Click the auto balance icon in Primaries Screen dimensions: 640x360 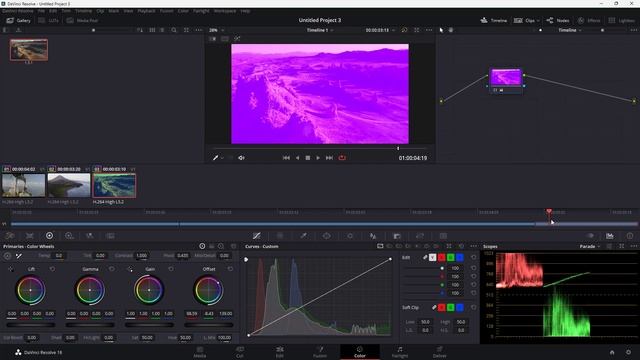point(7,256)
